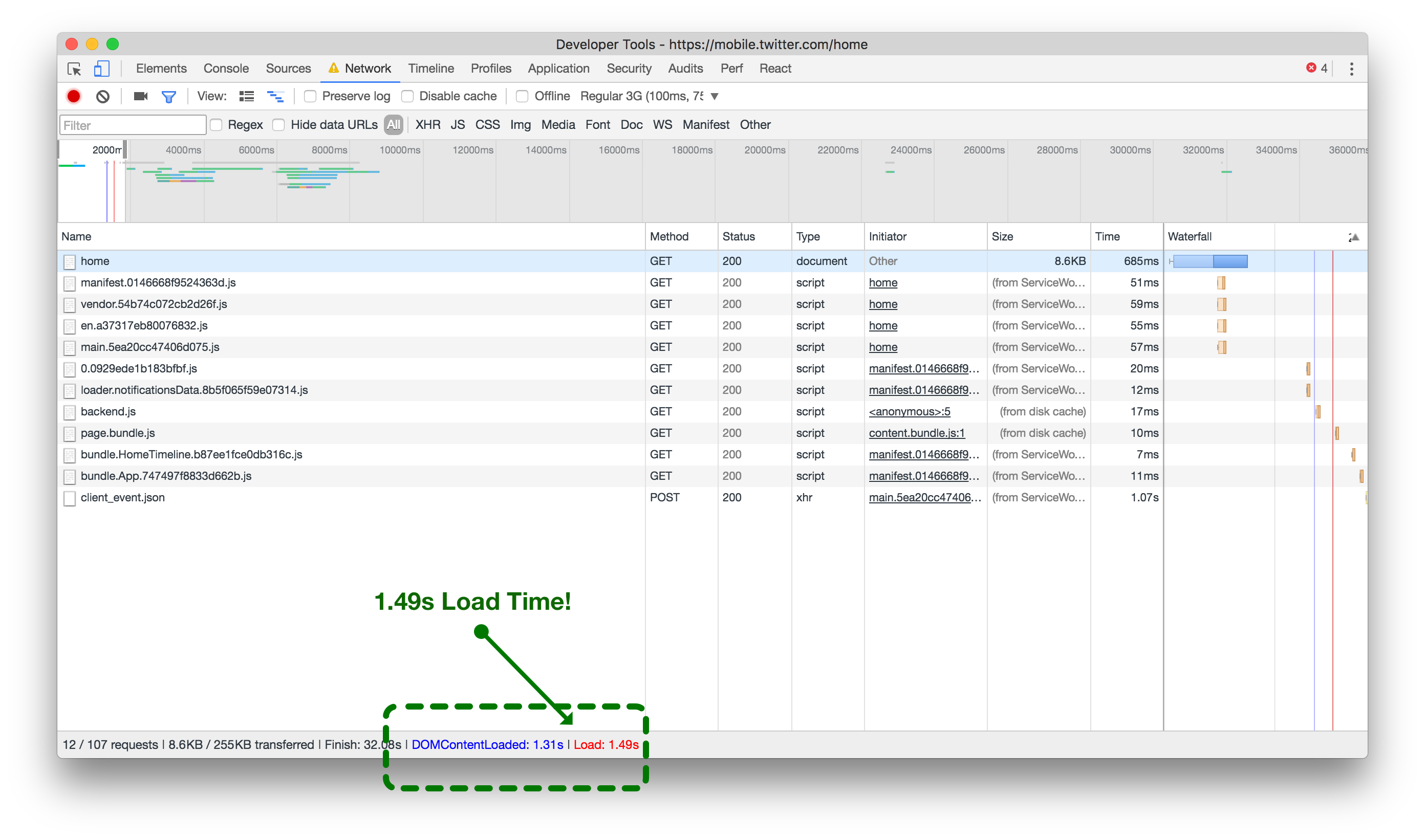Switch to large request rows view icon
1425x840 pixels.
coord(246,96)
